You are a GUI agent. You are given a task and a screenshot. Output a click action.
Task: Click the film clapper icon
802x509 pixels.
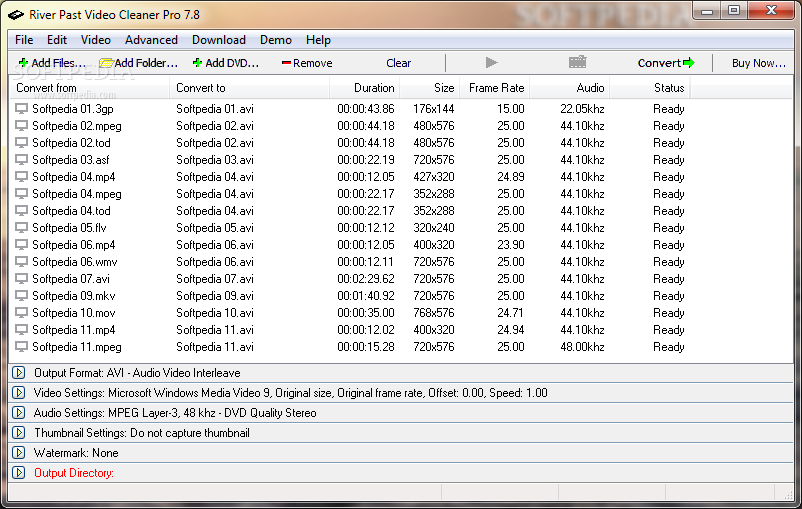pyautogui.click(x=577, y=62)
